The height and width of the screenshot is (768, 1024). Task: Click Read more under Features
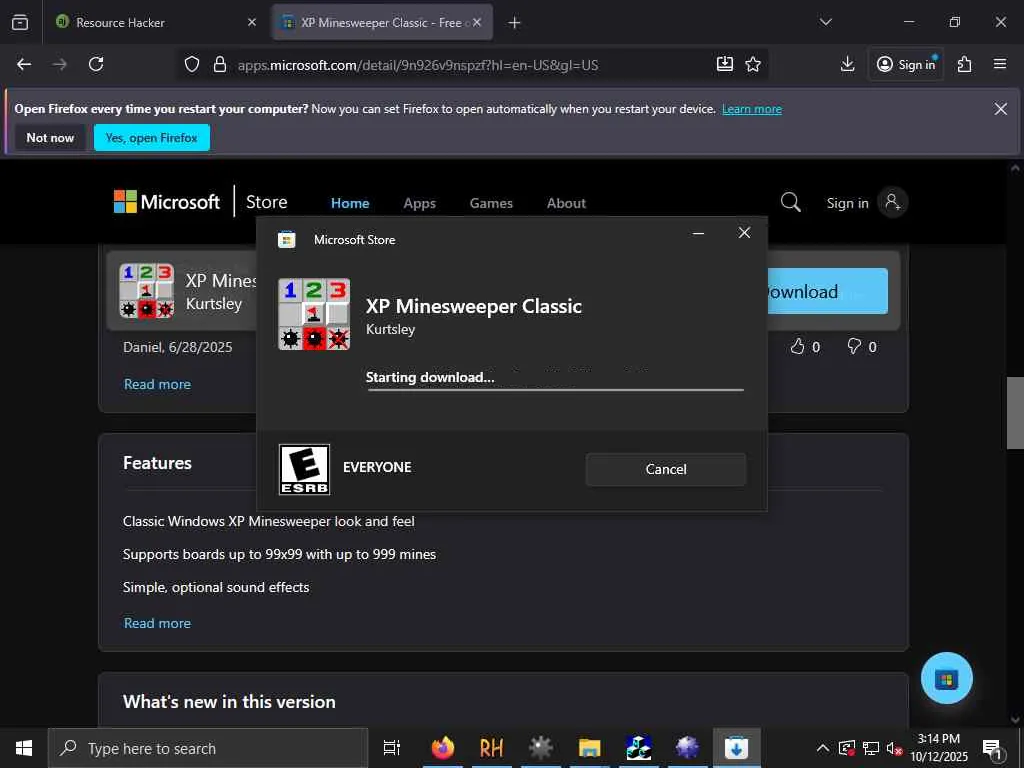click(157, 623)
